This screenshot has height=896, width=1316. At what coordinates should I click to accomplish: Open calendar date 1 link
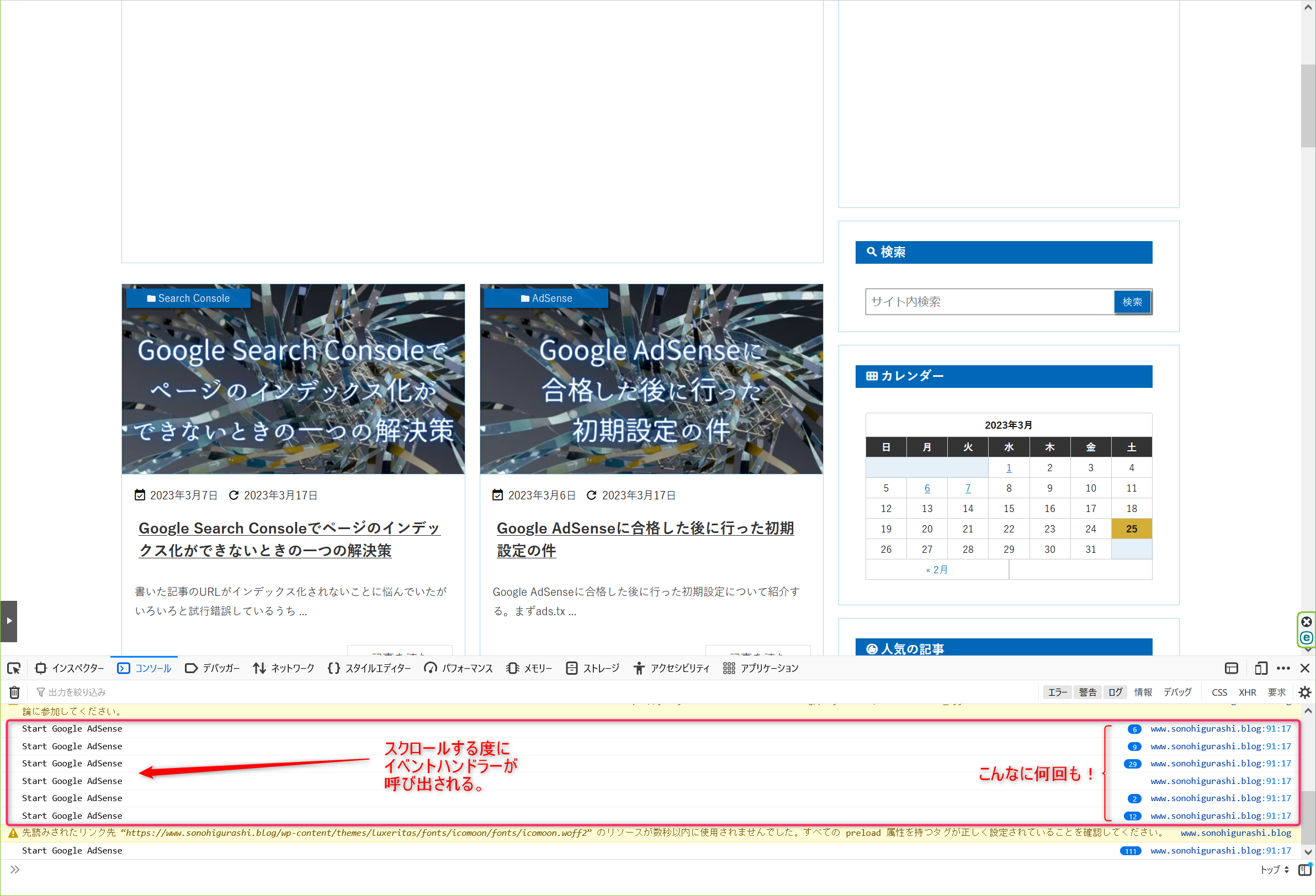click(x=1009, y=467)
